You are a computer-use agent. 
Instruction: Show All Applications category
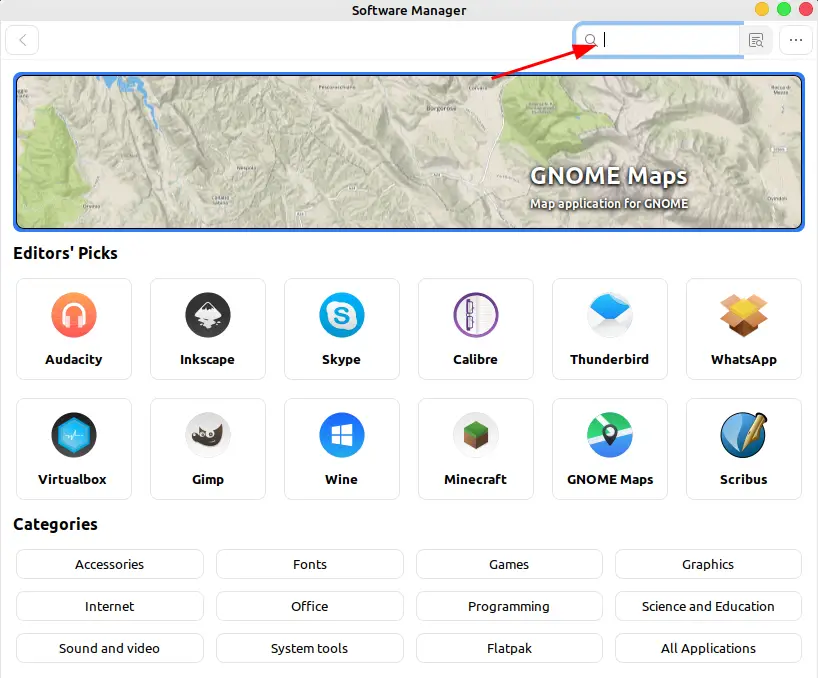708,648
